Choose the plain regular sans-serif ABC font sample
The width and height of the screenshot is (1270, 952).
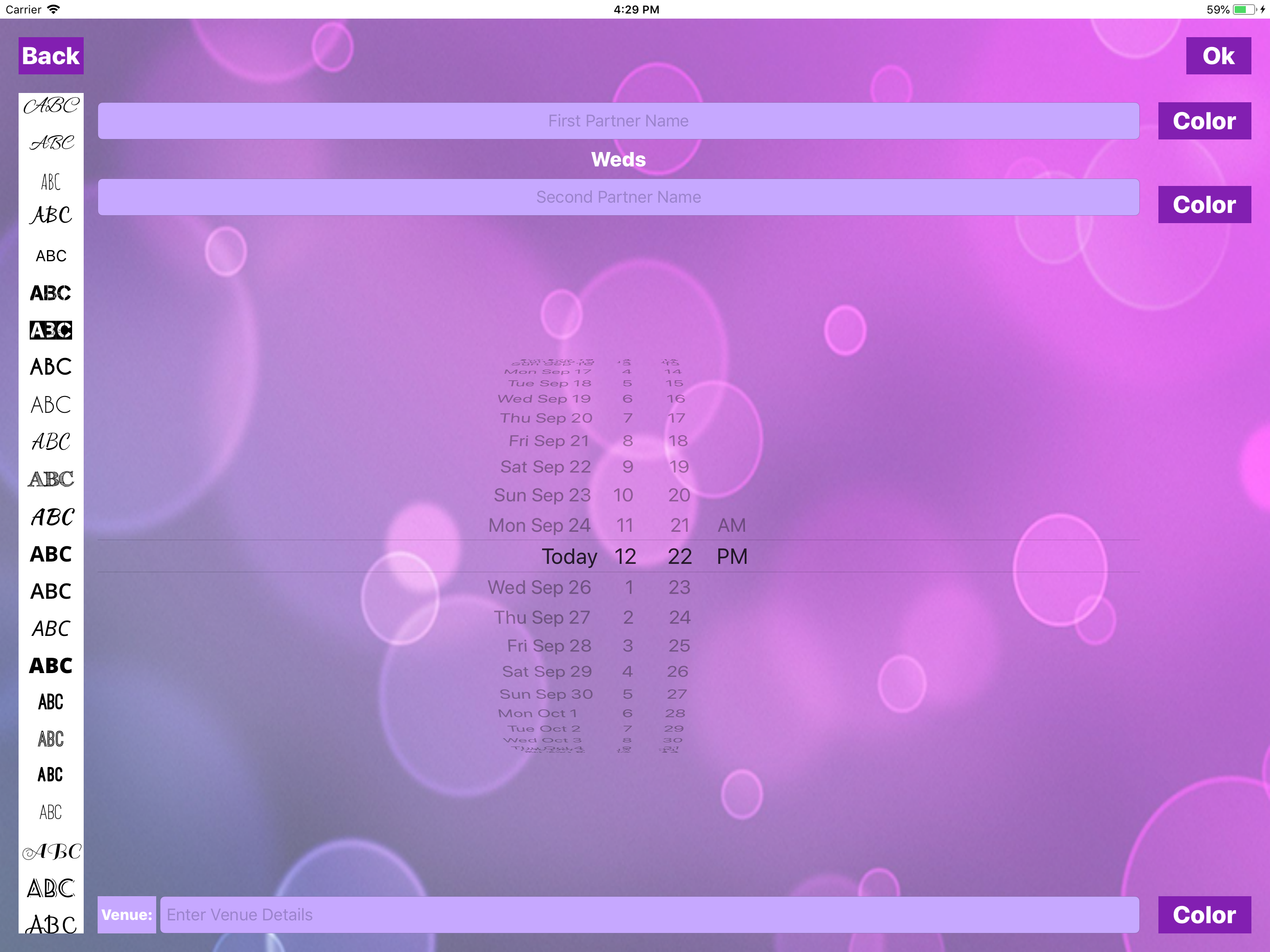[51, 256]
